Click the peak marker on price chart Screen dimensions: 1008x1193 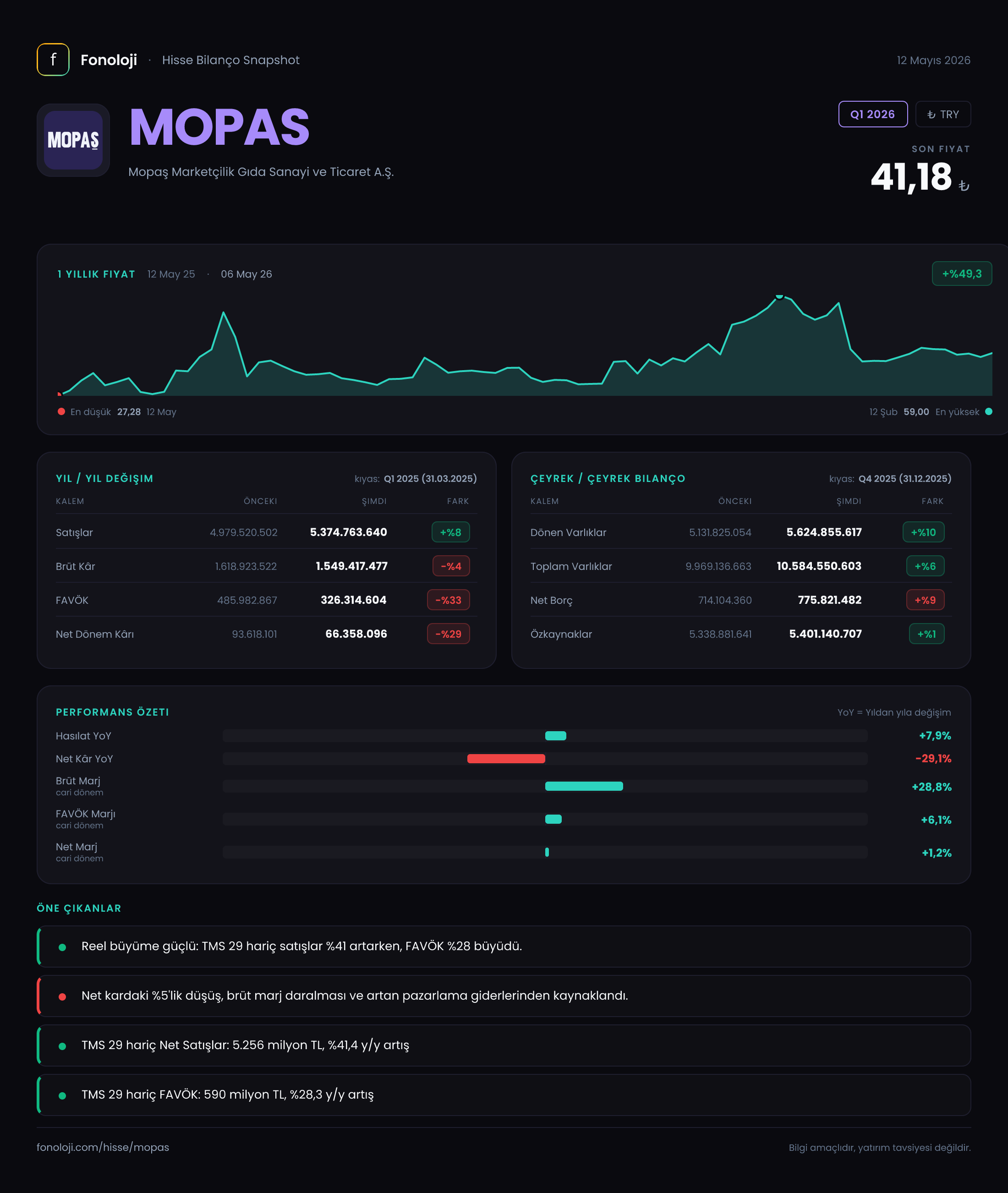point(779,296)
